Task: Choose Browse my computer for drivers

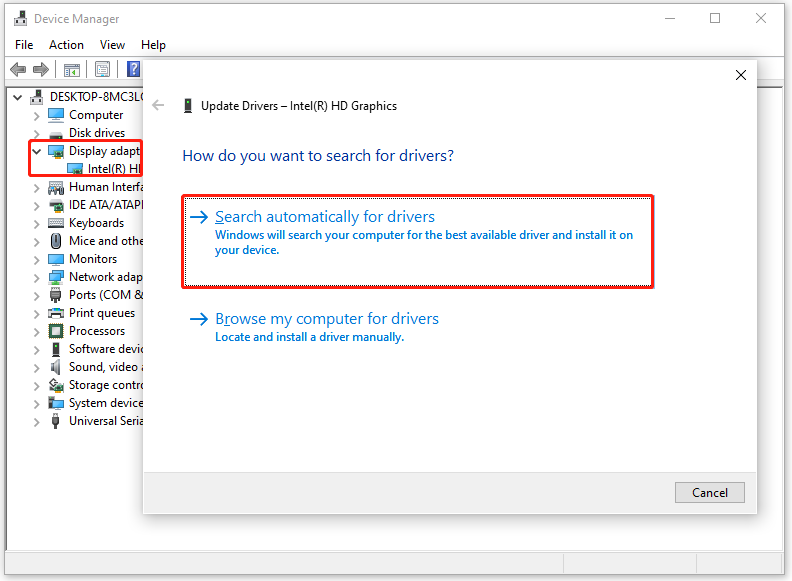Action: [x=314, y=327]
